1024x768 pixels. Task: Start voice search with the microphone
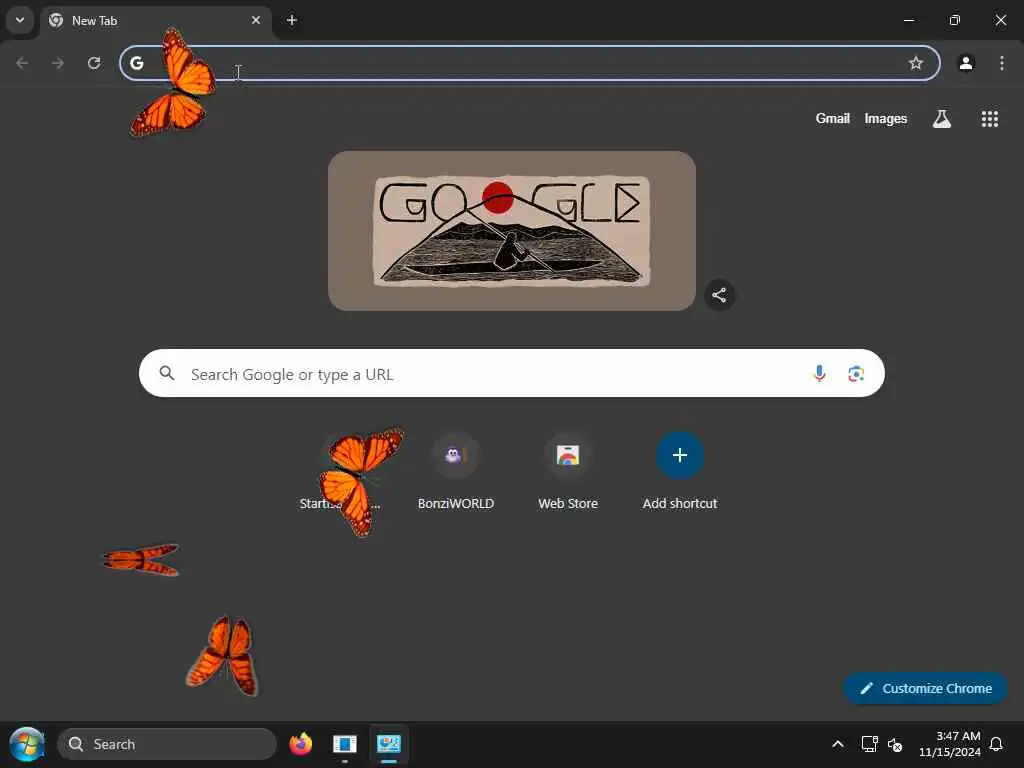pos(819,374)
